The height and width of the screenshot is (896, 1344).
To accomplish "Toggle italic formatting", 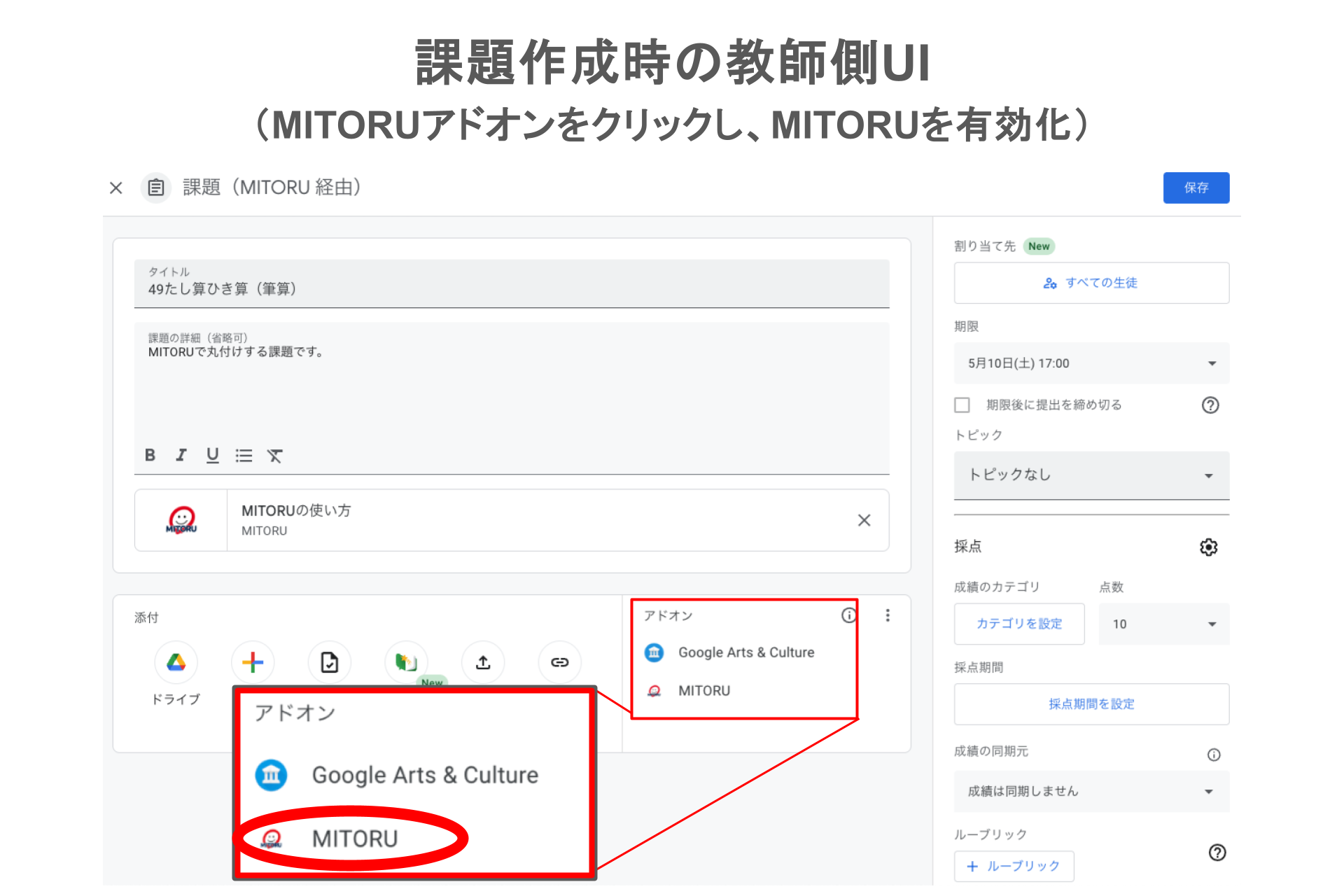I will pyautogui.click(x=181, y=455).
